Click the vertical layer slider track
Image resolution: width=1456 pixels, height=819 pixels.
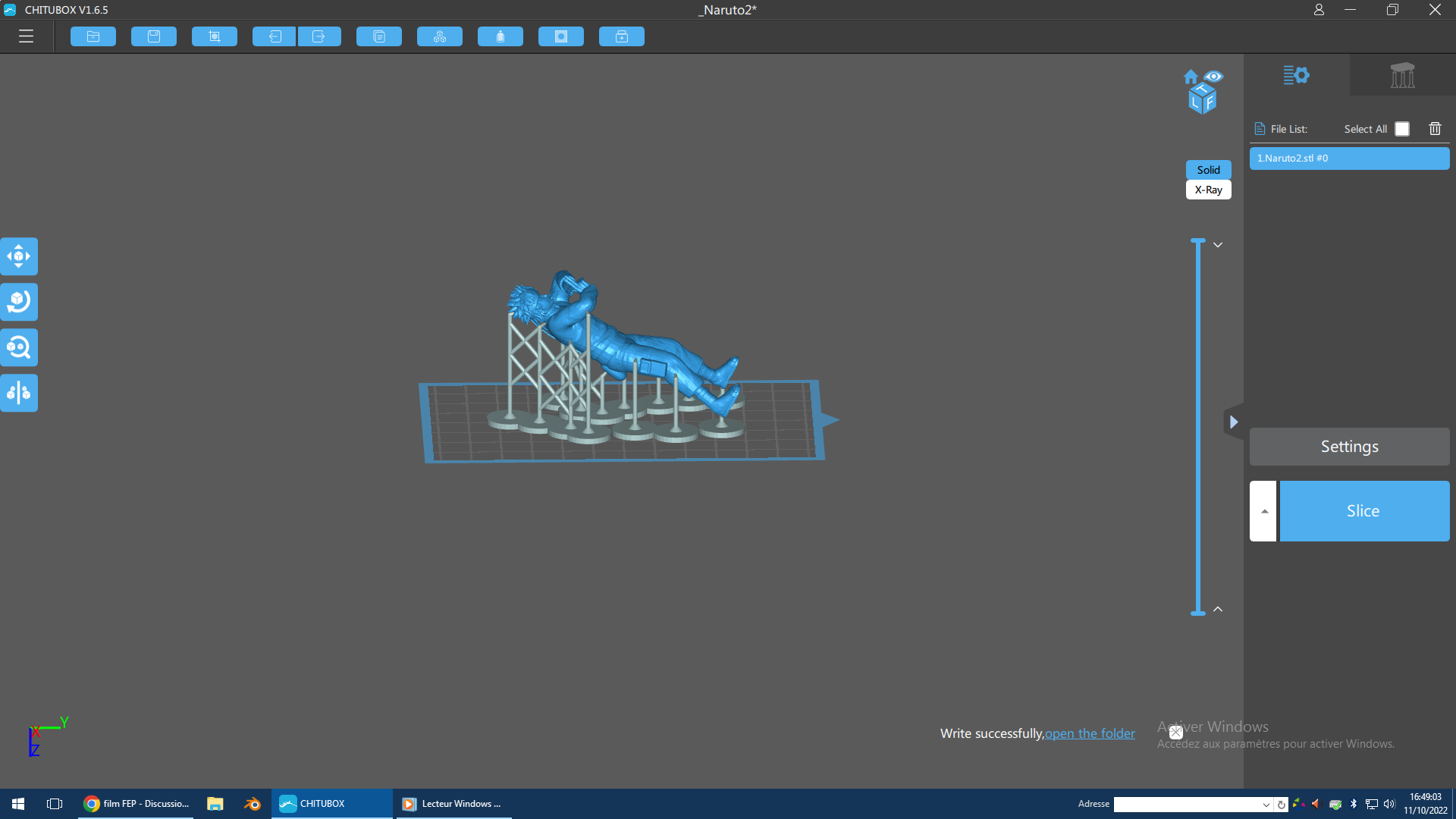tap(1198, 427)
